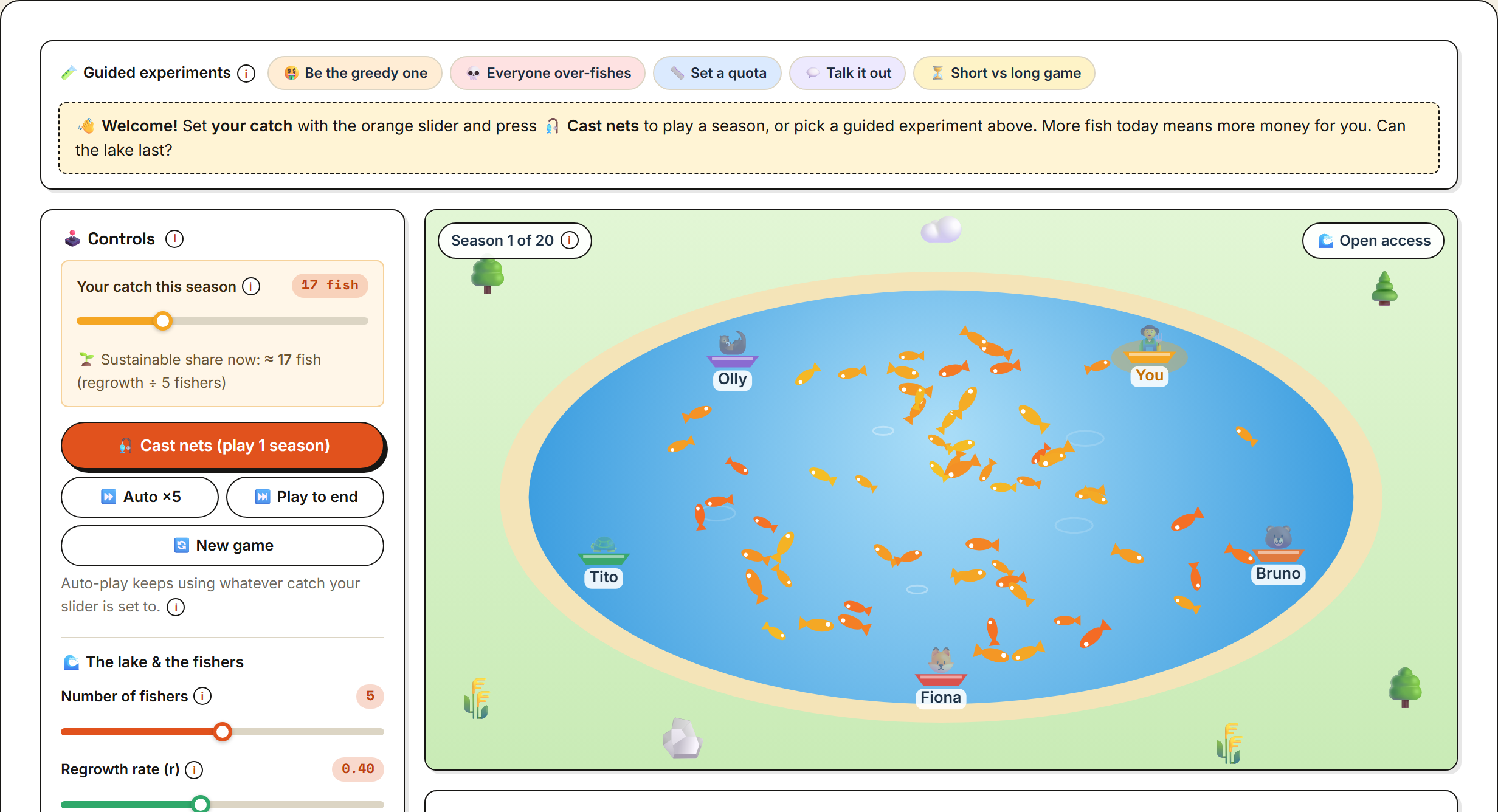Start the Everyone over-fishes experiment
The height and width of the screenshot is (812, 1498).
pos(548,73)
